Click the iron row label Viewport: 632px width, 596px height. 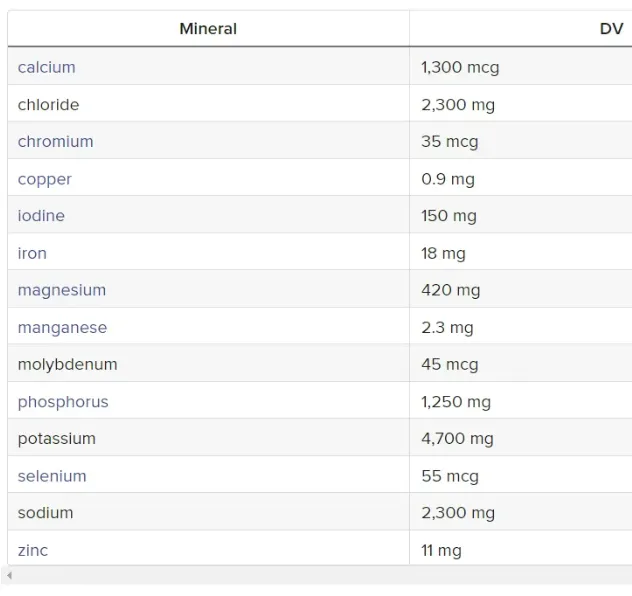(32, 253)
